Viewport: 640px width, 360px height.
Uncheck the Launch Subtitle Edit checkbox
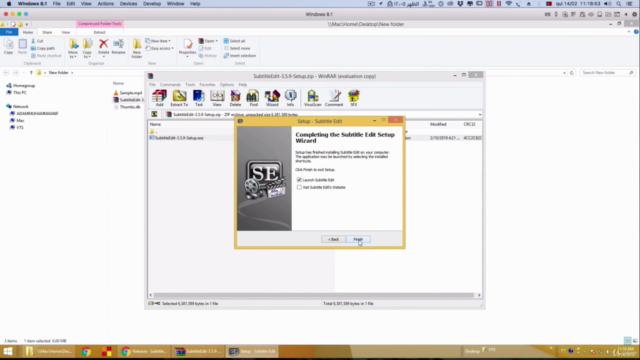[299, 180]
